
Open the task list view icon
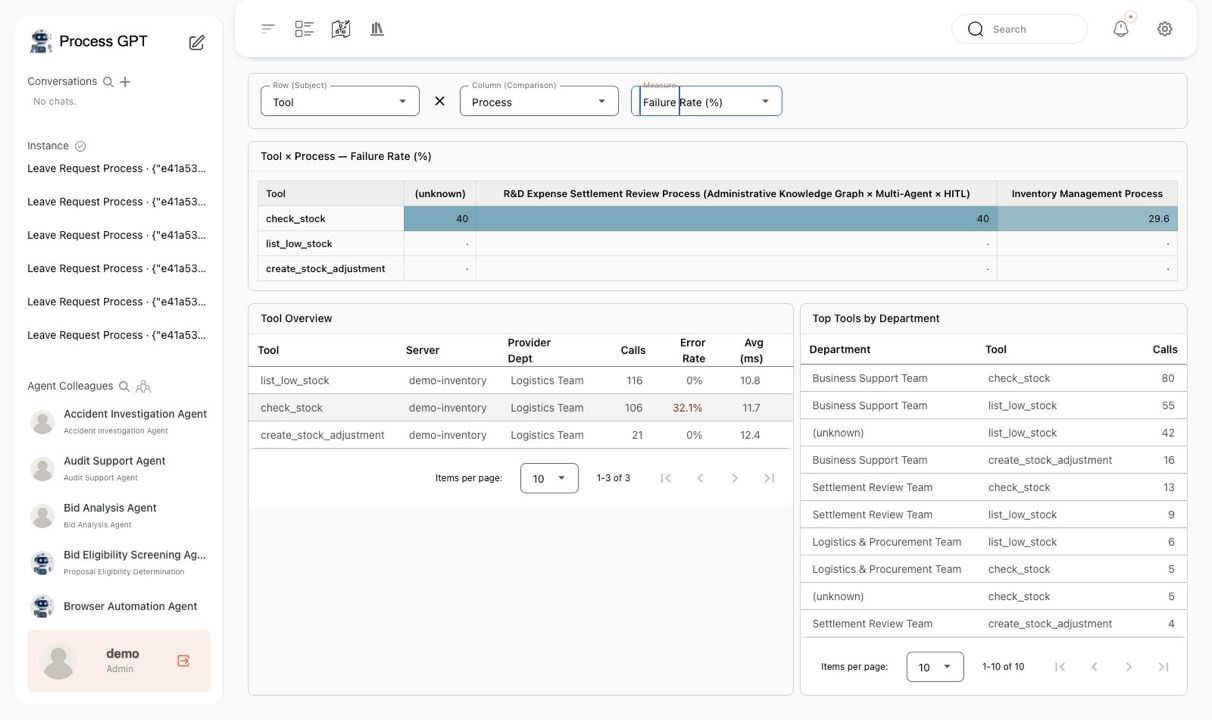click(x=304, y=29)
